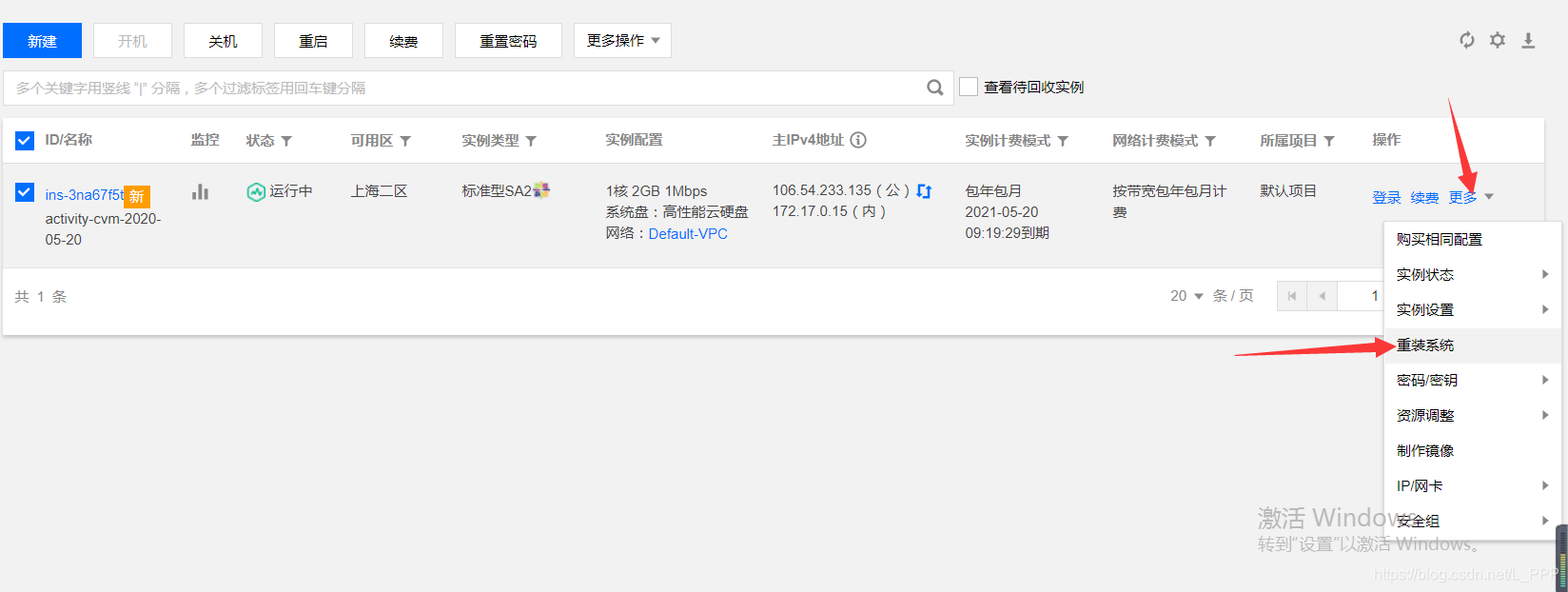The height and width of the screenshot is (592, 1568).
Task: Open monitoring chart icon for ins-3na67f5t
Action: (200, 191)
